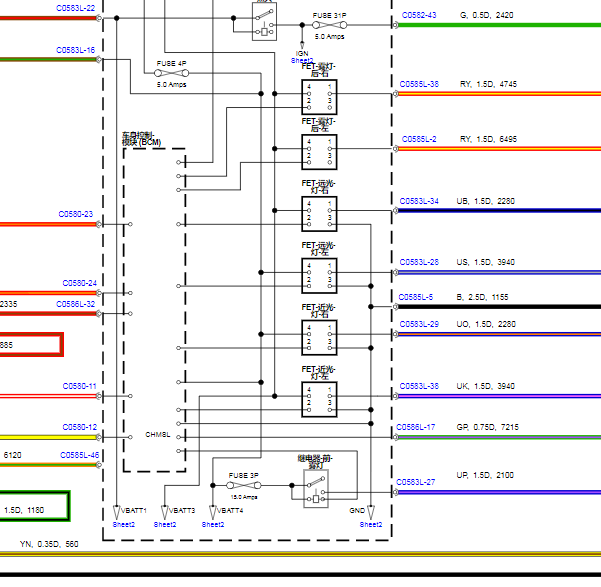Screen dimensions: 601x587
Task: Follow connector link C0583L-27
Action: click(416, 482)
